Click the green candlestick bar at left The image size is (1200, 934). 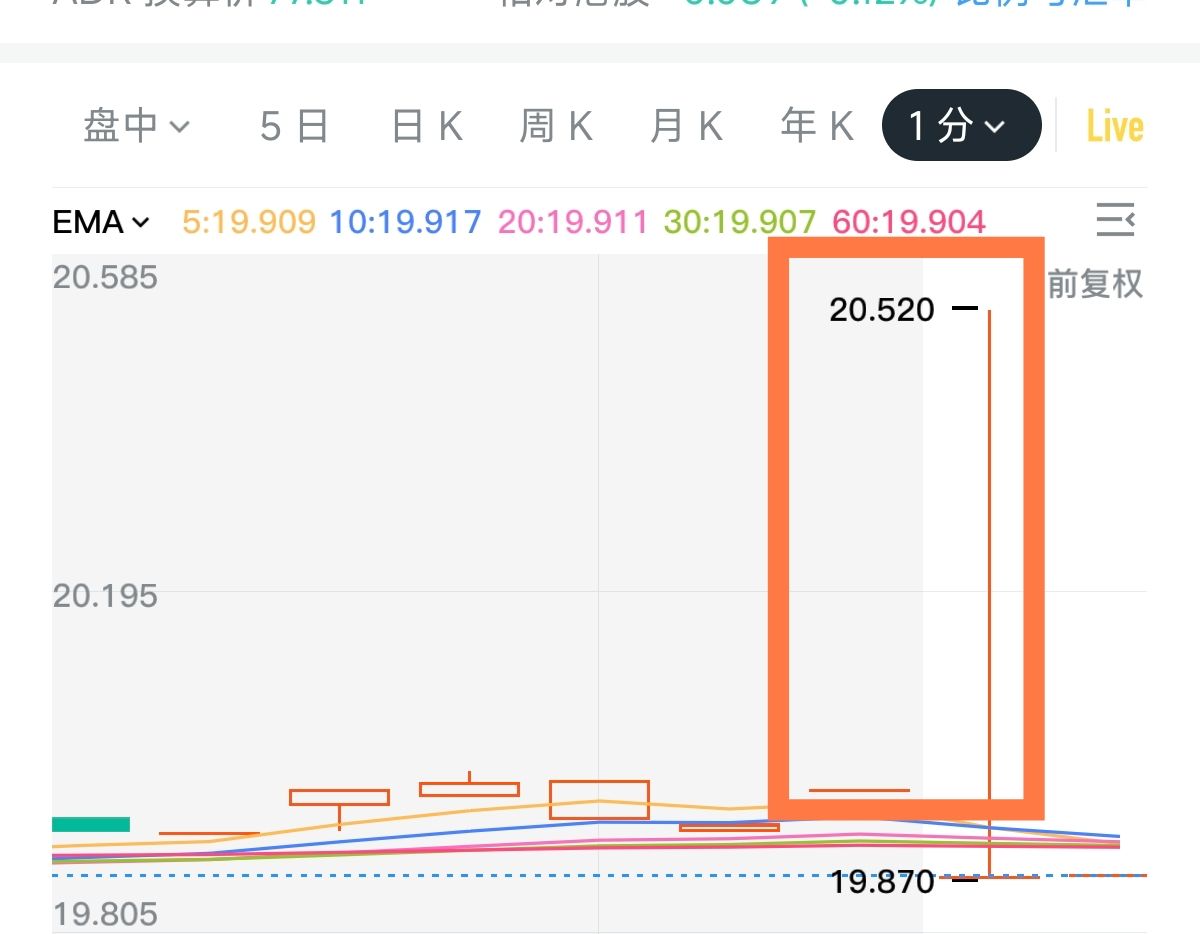pyautogui.click(x=91, y=824)
